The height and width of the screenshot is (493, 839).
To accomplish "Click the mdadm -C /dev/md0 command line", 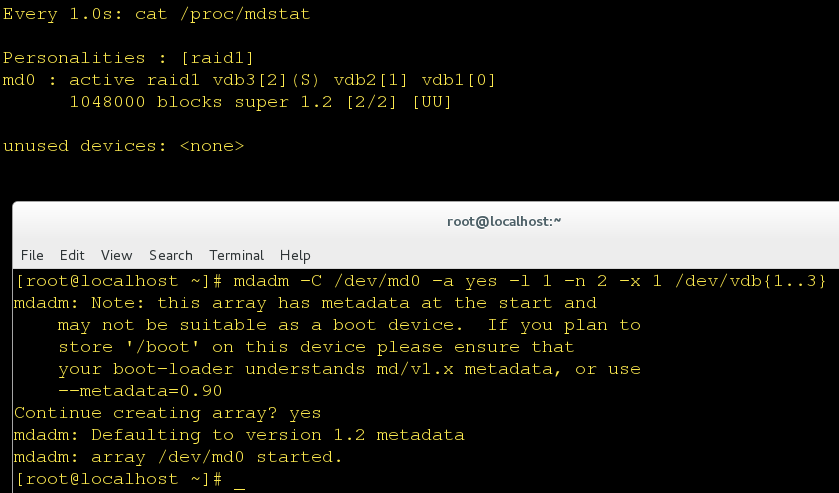I will pos(530,281).
